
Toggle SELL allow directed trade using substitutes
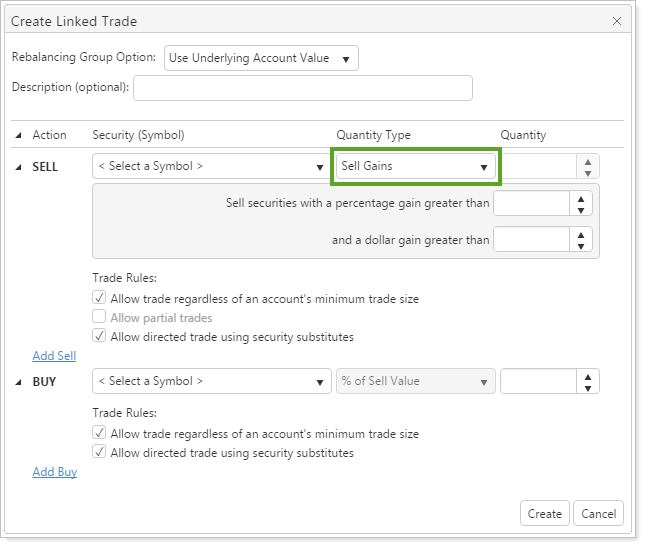point(99,337)
